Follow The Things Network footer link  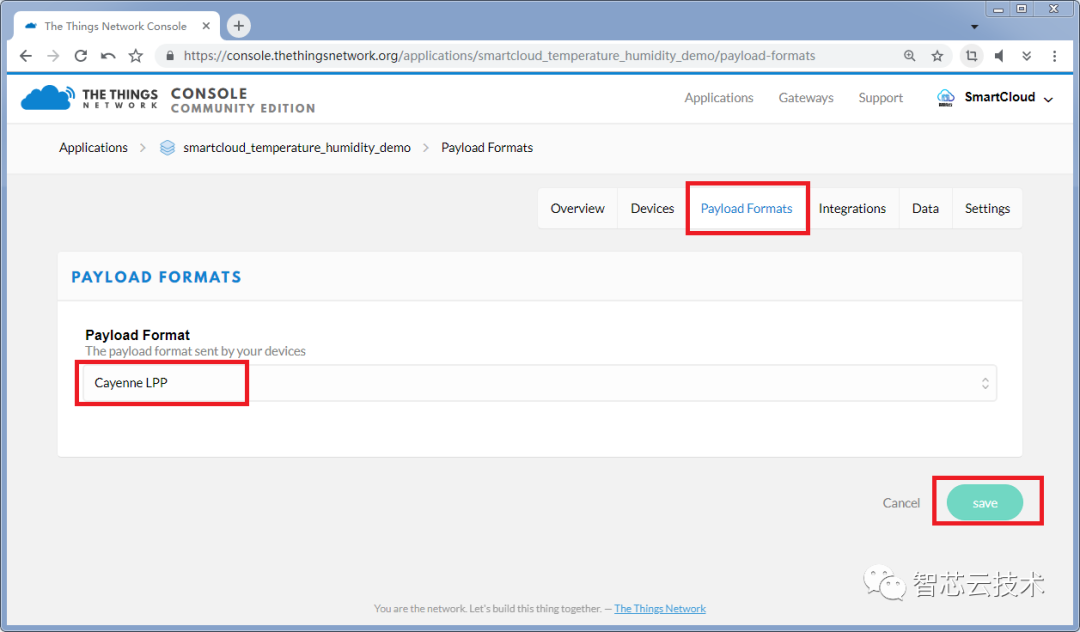tap(660, 609)
